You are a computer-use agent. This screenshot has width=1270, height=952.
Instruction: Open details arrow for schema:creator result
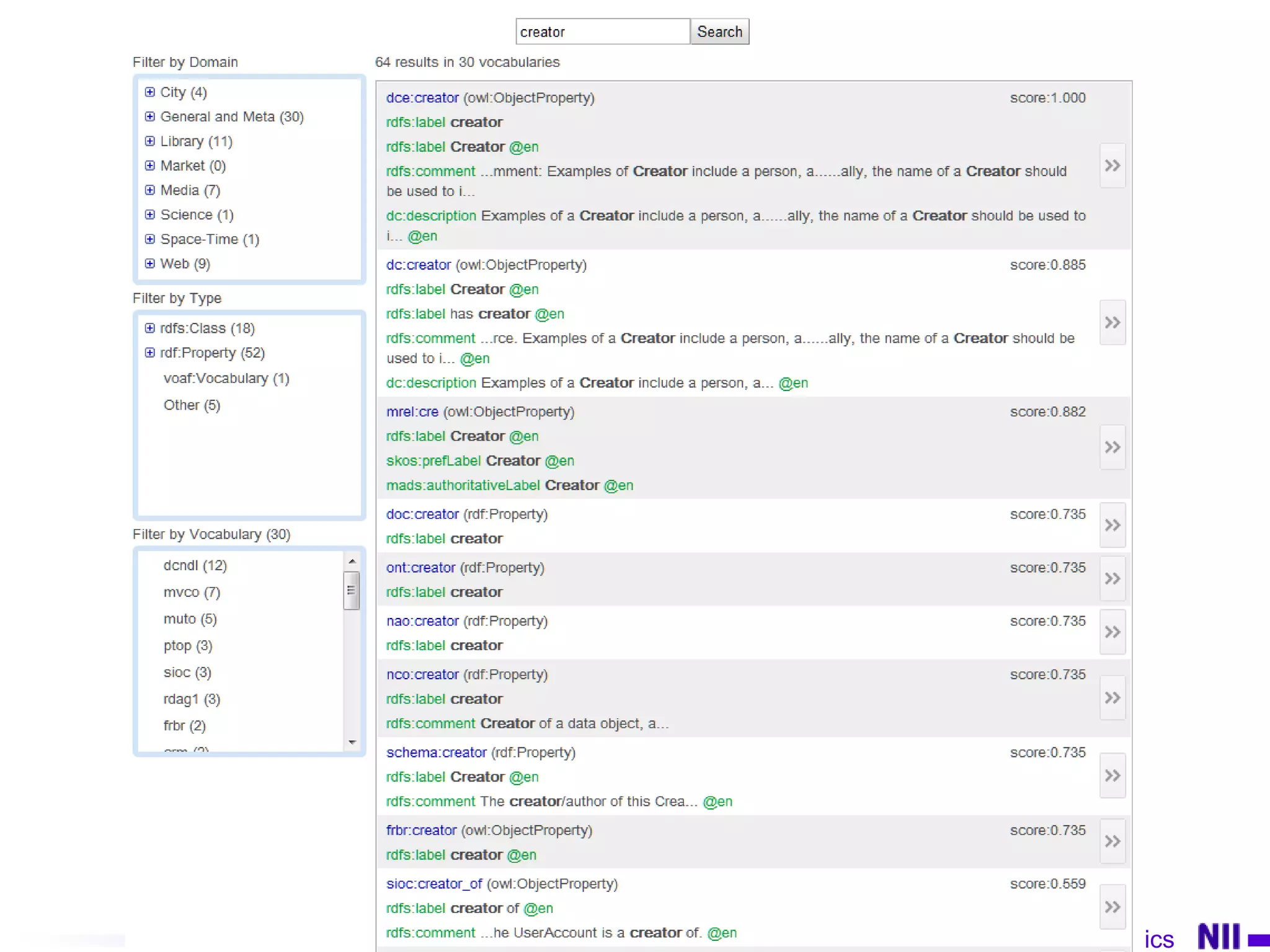click(x=1112, y=775)
